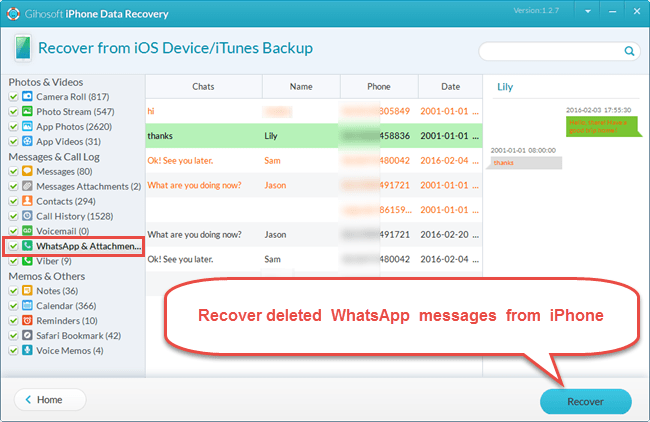Open the title bar dropdown arrow menu
650x422 pixels.
588,12
